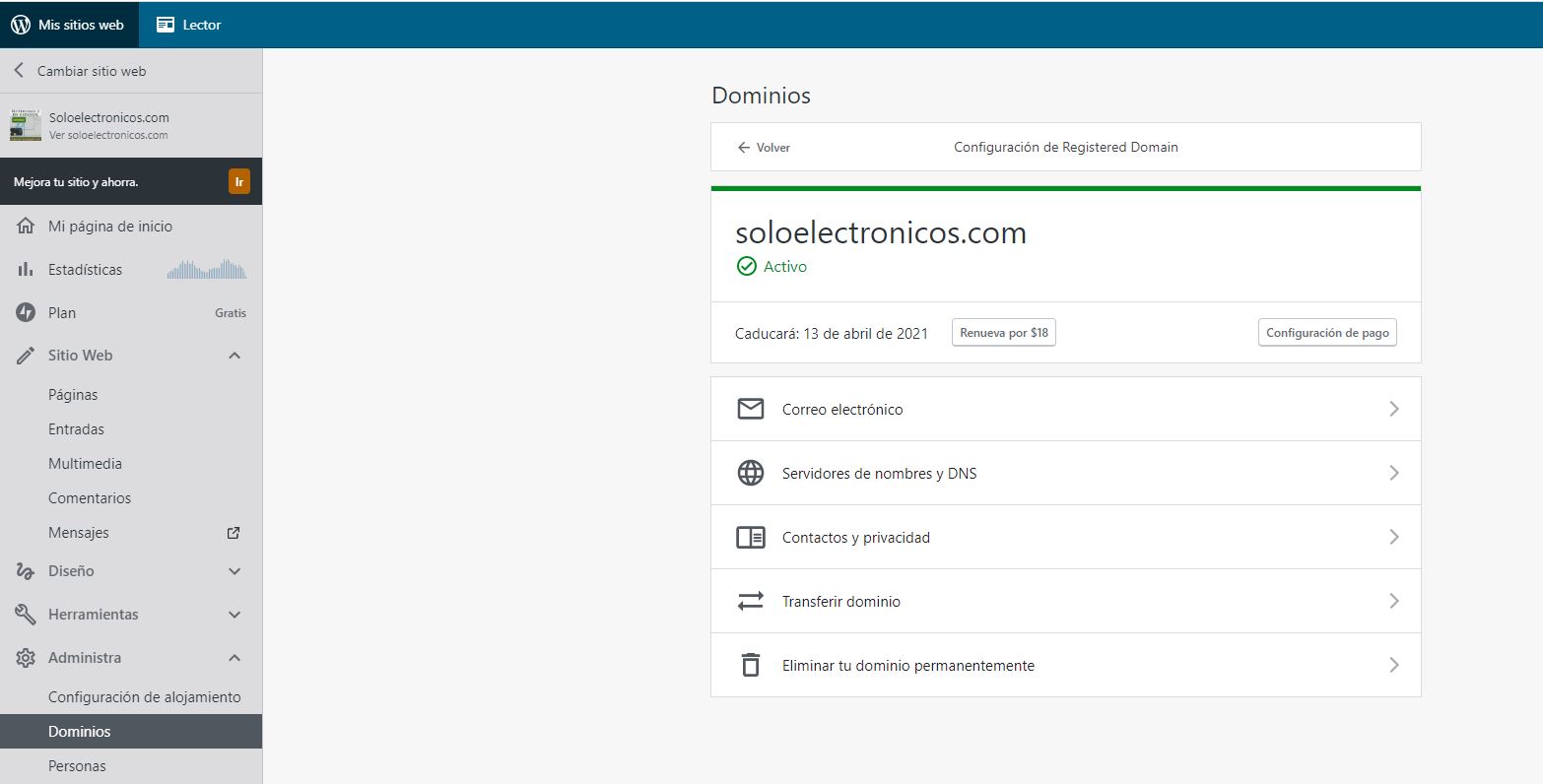Image resolution: width=1543 pixels, height=784 pixels.
Task: Open Configuración de pago button
Action: click(x=1326, y=333)
